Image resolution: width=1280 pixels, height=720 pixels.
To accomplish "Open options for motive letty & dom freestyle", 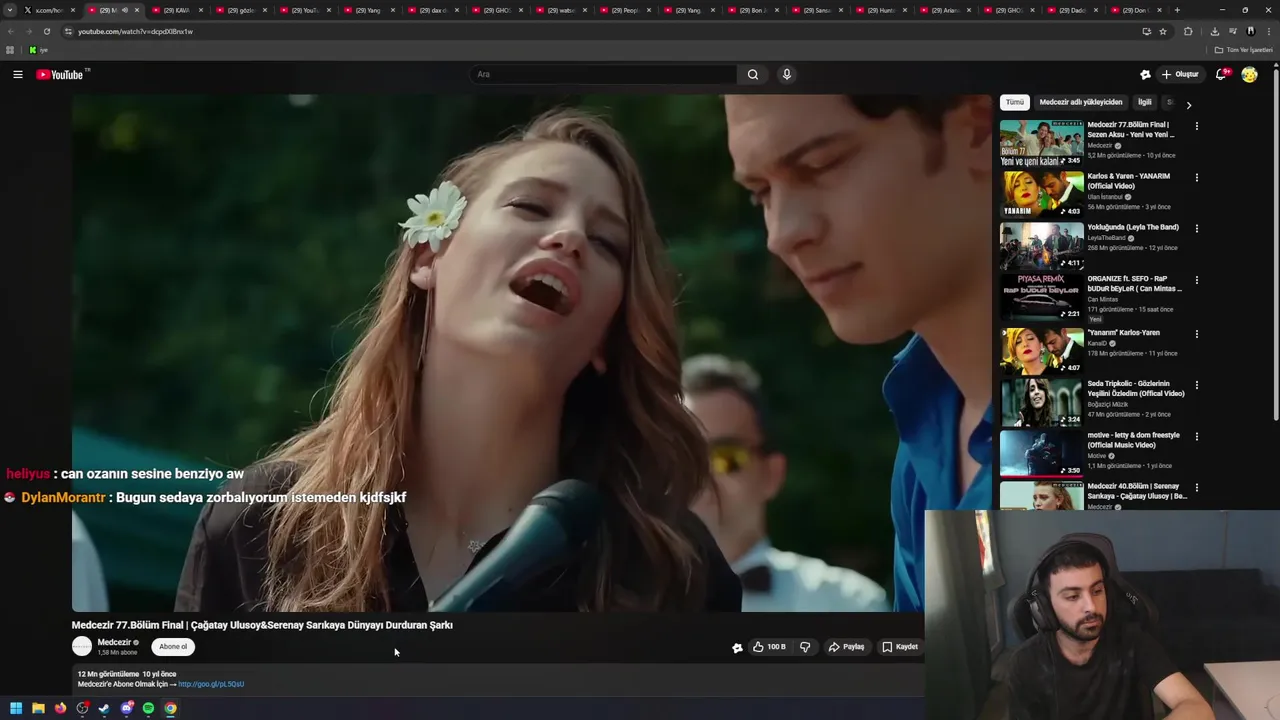I will click(1196, 437).
